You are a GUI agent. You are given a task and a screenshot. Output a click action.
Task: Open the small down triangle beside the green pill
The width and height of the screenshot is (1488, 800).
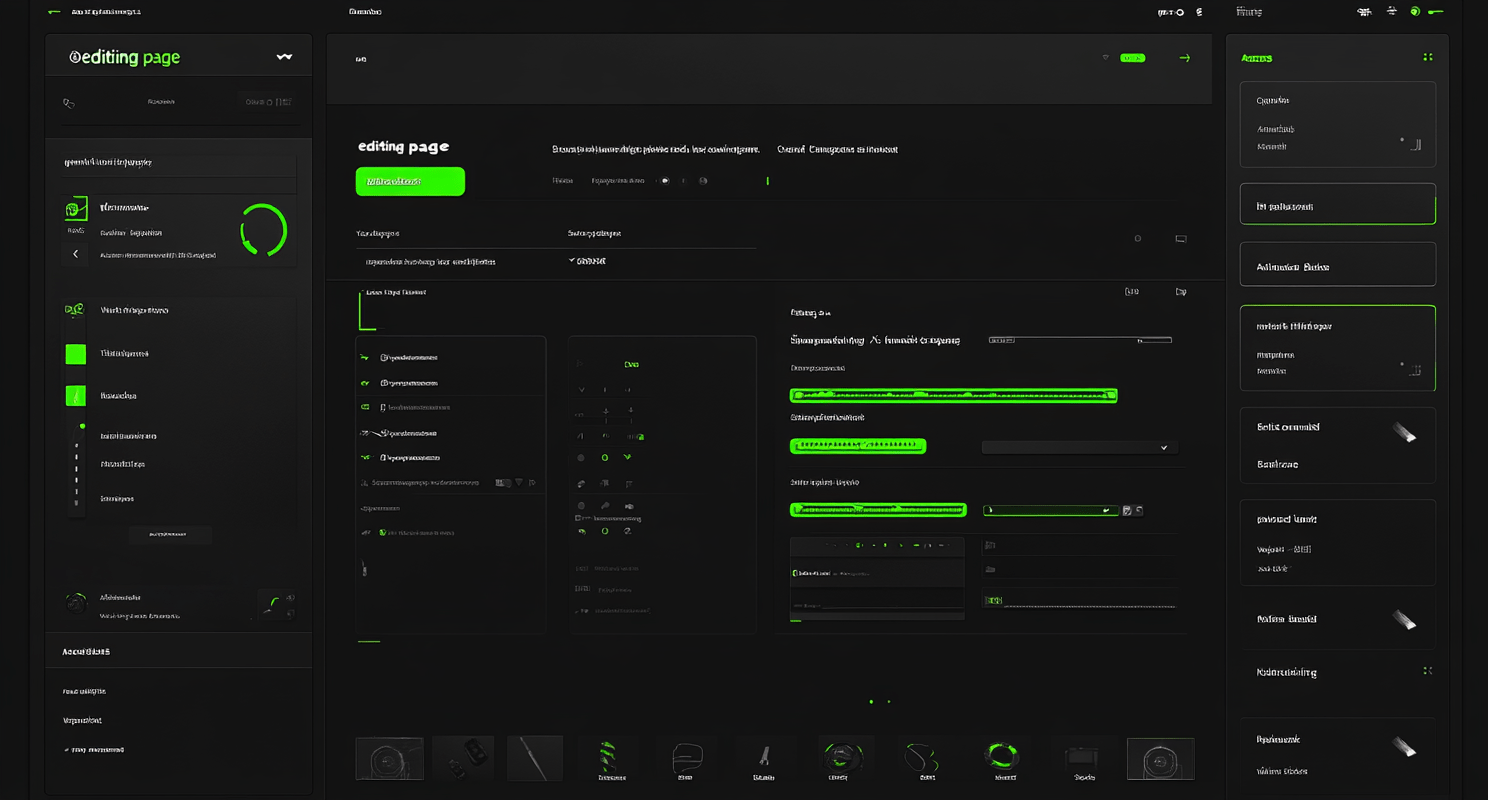coord(1105,58)
